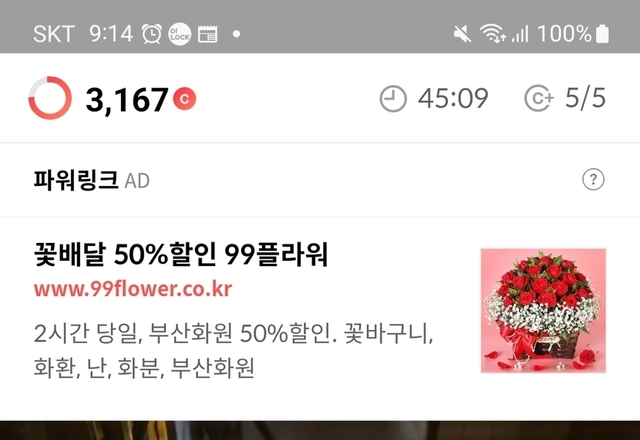The width and height of the screenshot is (640, 440).
Task: Tap the 3,167 points balance
Action: [127, 100]
